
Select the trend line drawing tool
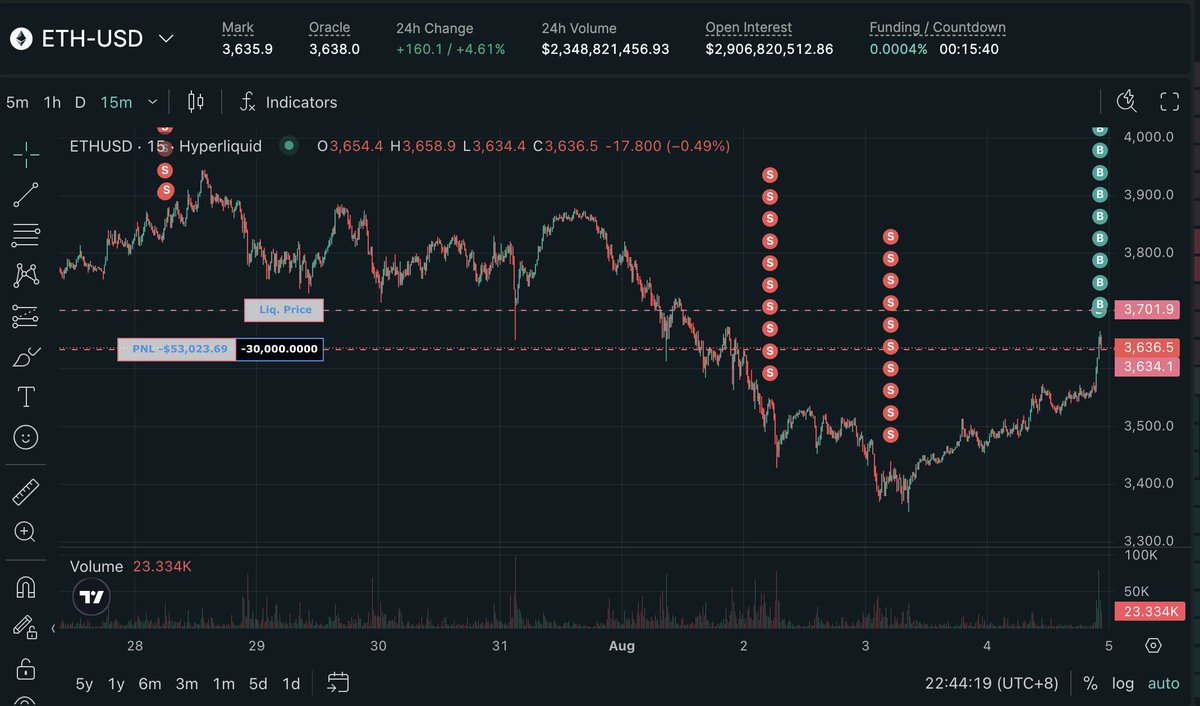click(26, 195)
